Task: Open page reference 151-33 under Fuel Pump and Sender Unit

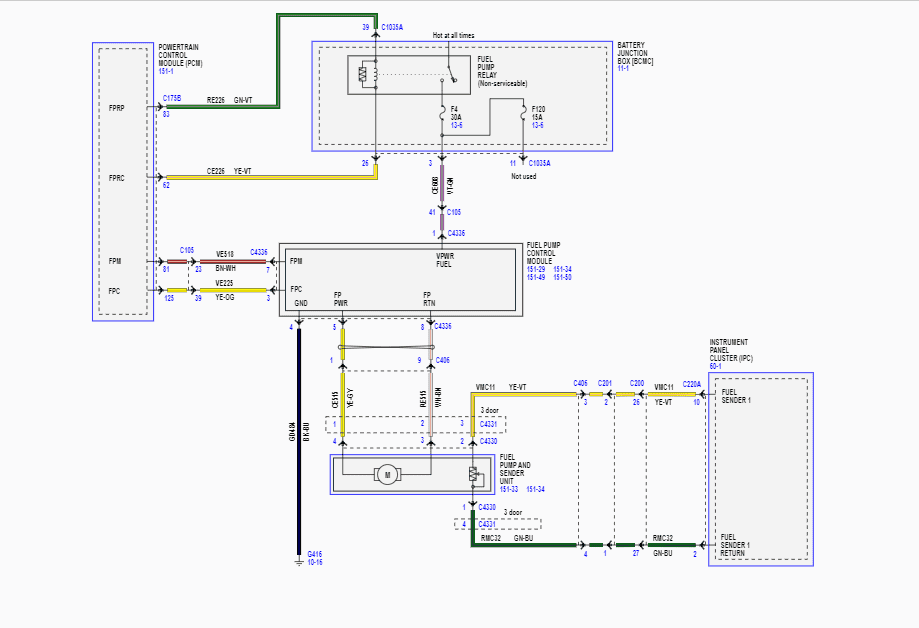Action: click(509, 489)
